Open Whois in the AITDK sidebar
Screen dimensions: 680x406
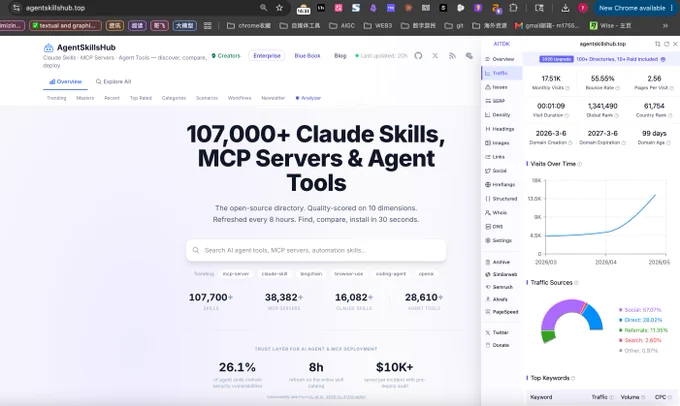(x=496, y=213)
